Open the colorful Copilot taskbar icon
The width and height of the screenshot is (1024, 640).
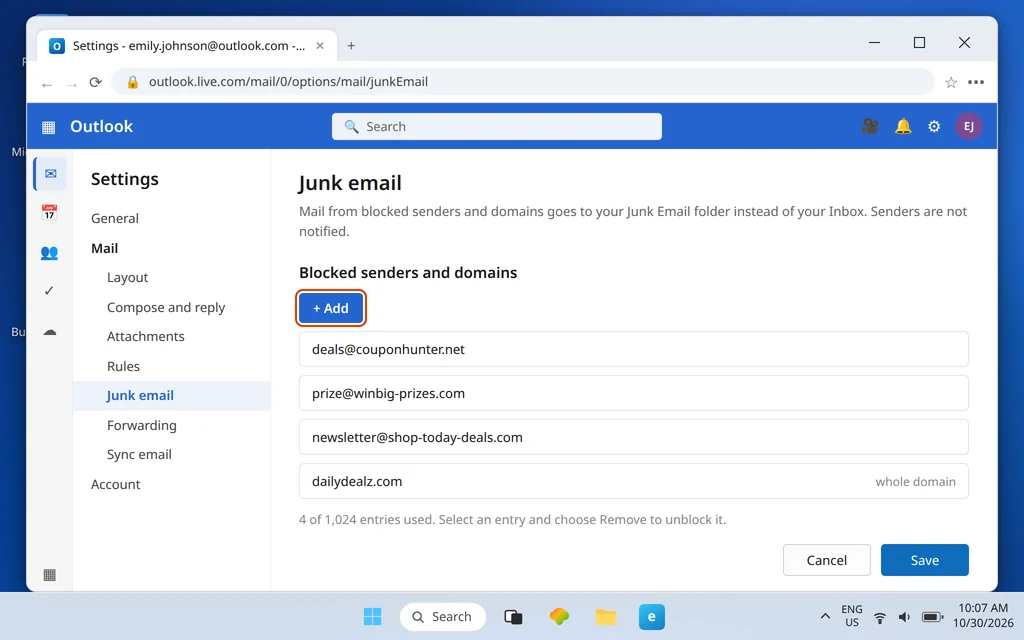[559, 616]
